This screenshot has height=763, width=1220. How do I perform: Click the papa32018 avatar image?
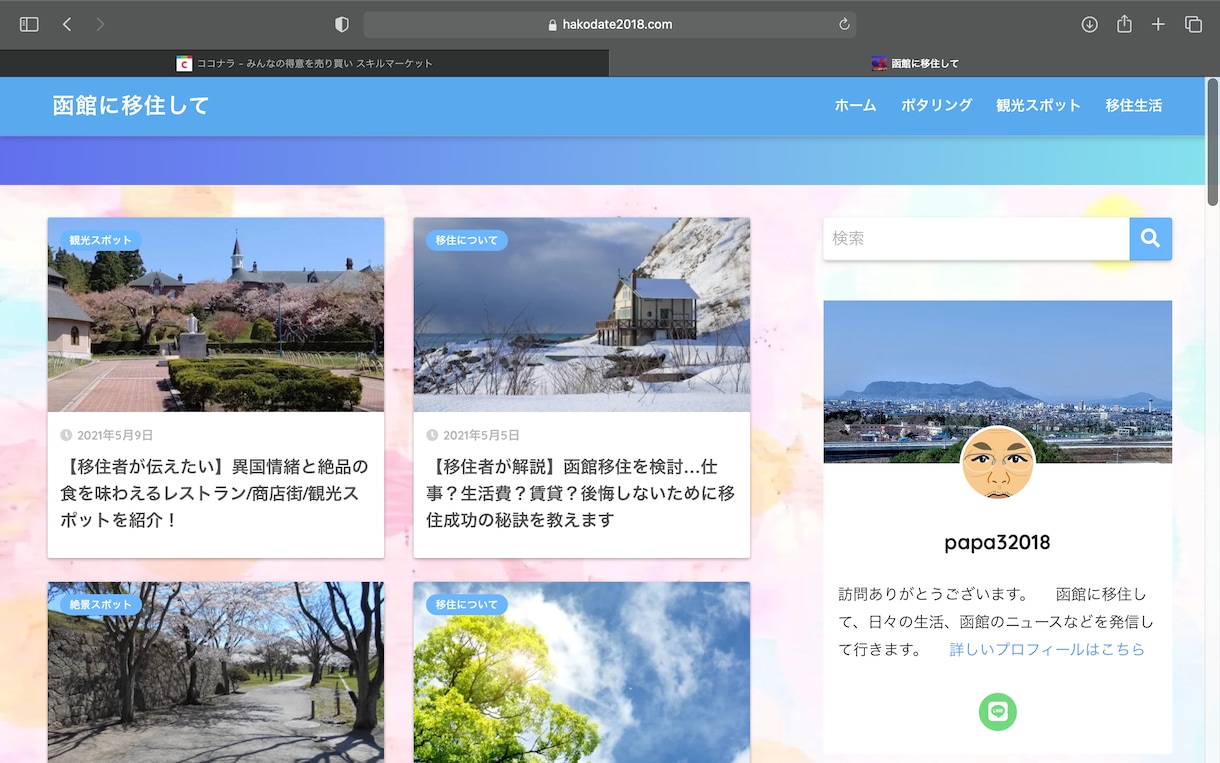point(997,463)
